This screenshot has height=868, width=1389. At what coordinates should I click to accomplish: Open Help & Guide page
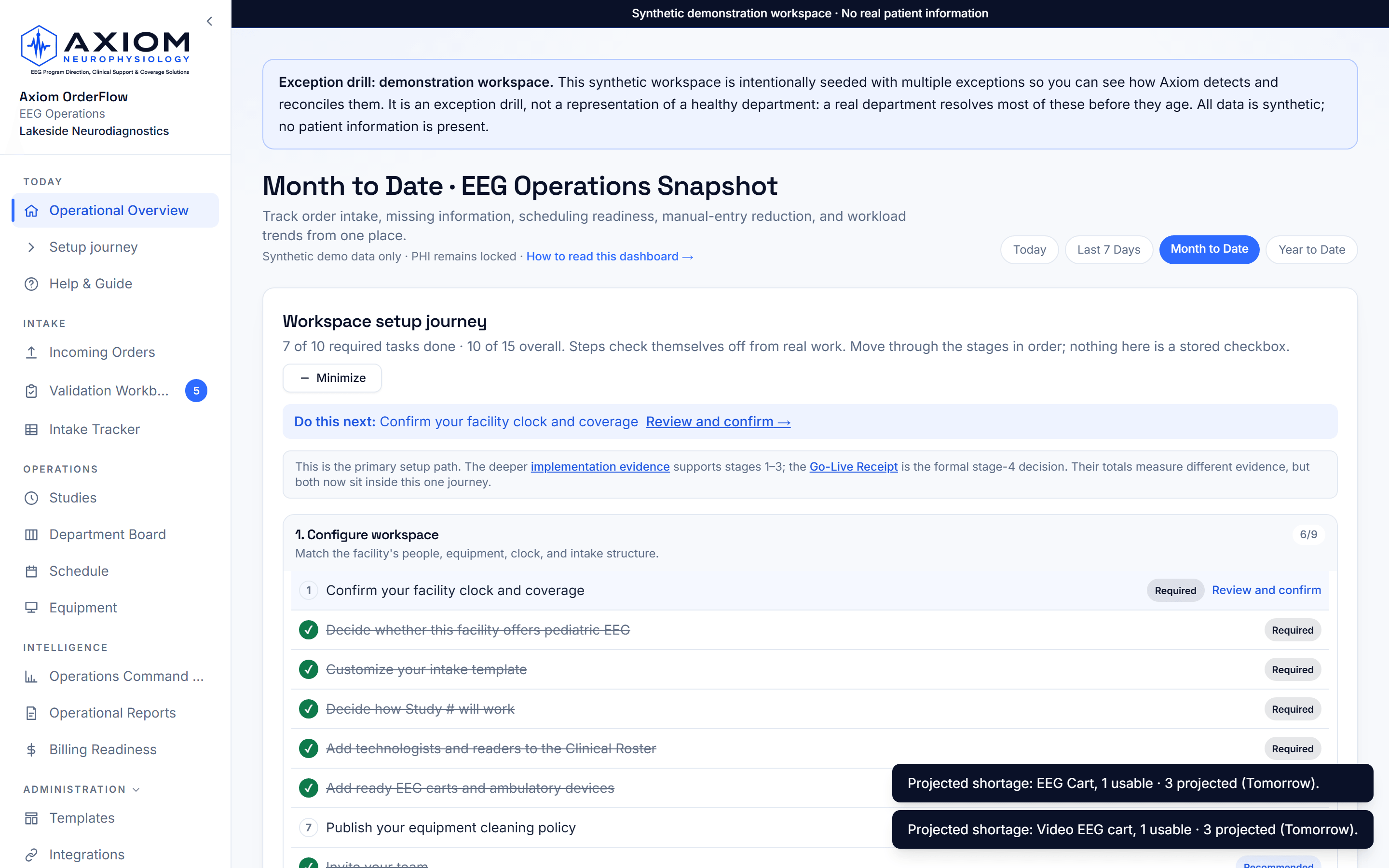(x=115, y=284)
